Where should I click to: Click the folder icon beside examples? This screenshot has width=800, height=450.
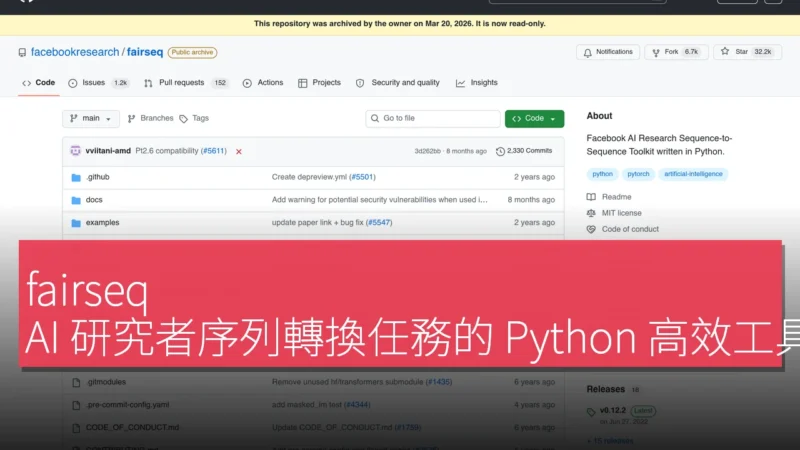click(x=76, y=223)
